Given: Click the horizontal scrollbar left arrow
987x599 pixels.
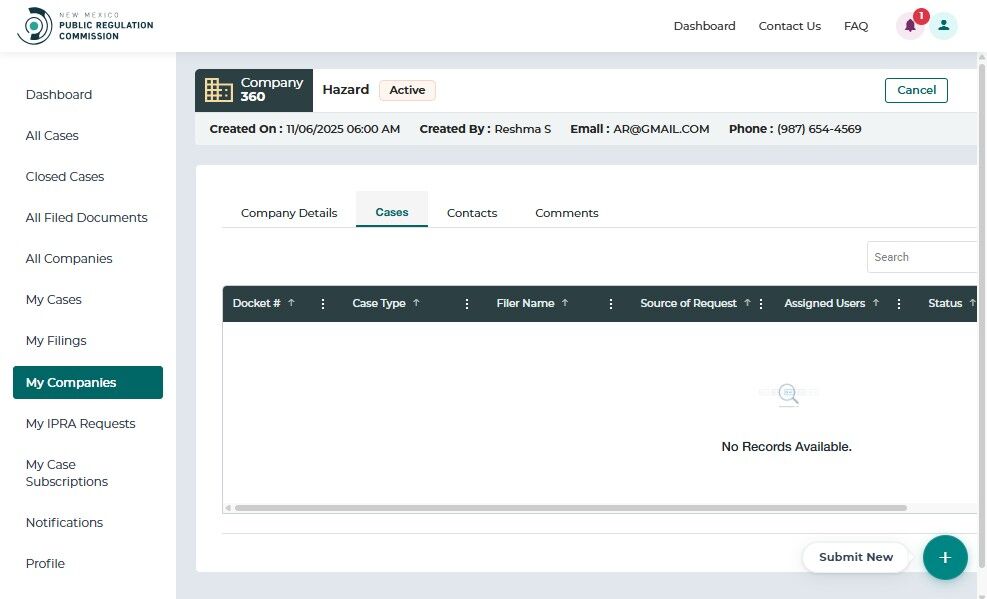Looking at the screenshot, I should pyautogui.click(x=228, y=508).
